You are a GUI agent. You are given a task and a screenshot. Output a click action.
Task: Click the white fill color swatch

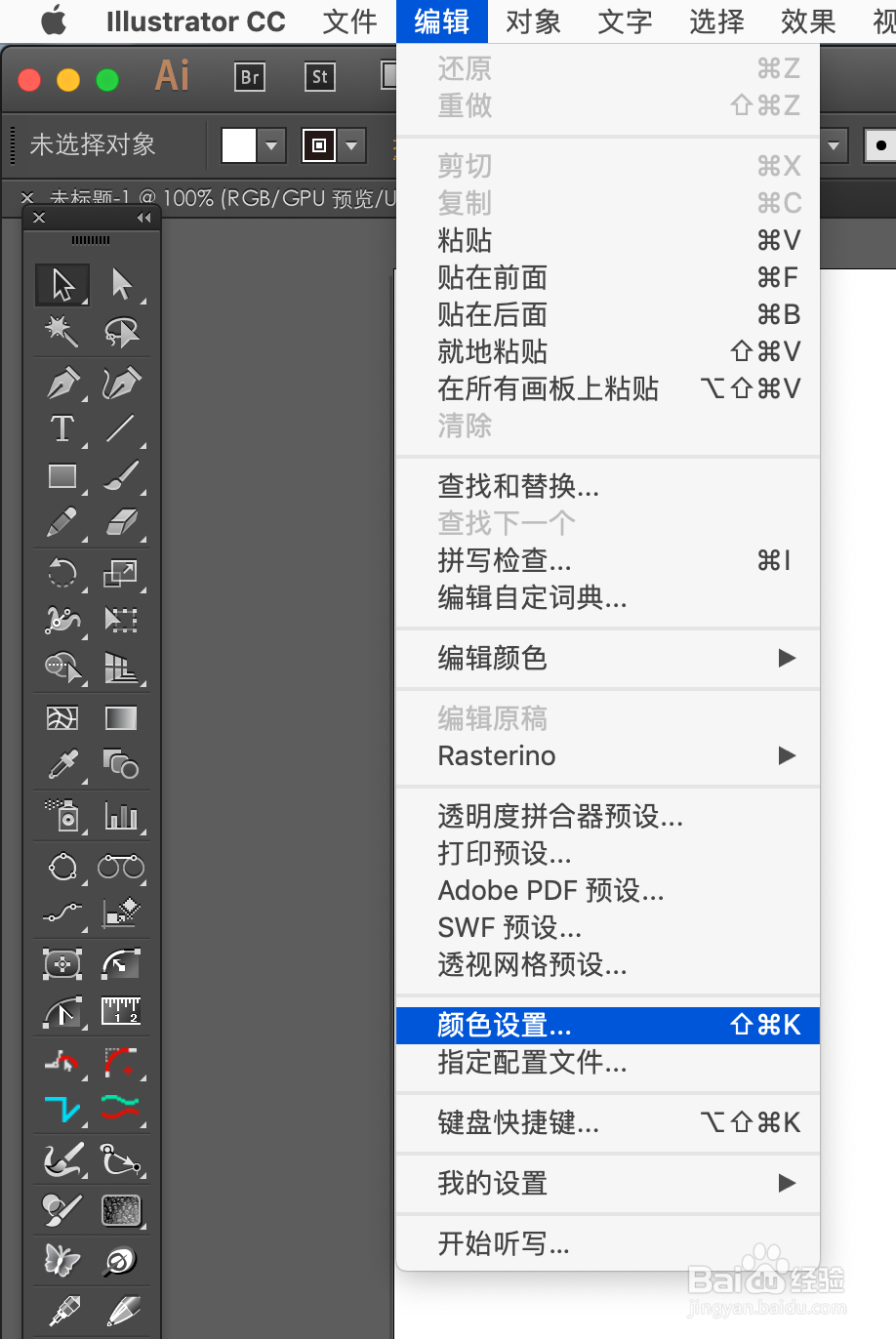238,145
